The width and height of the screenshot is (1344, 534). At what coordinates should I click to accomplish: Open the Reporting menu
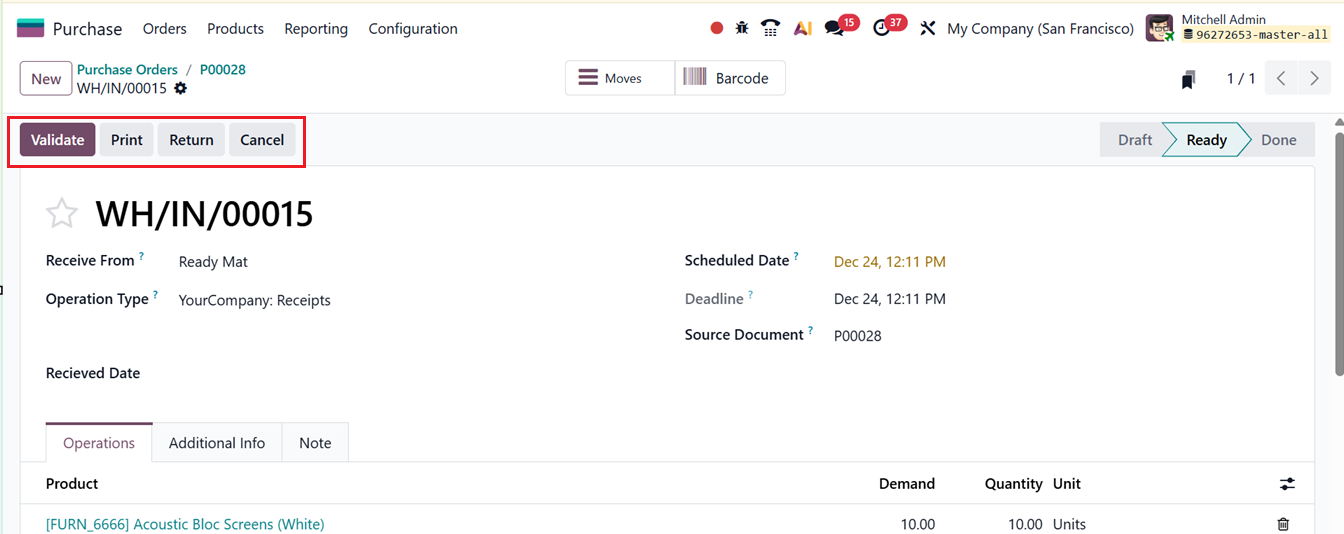316,29
